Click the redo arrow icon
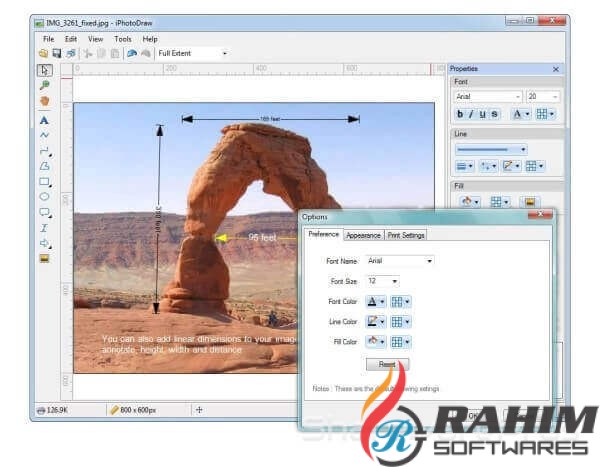 tap(146, 54)
